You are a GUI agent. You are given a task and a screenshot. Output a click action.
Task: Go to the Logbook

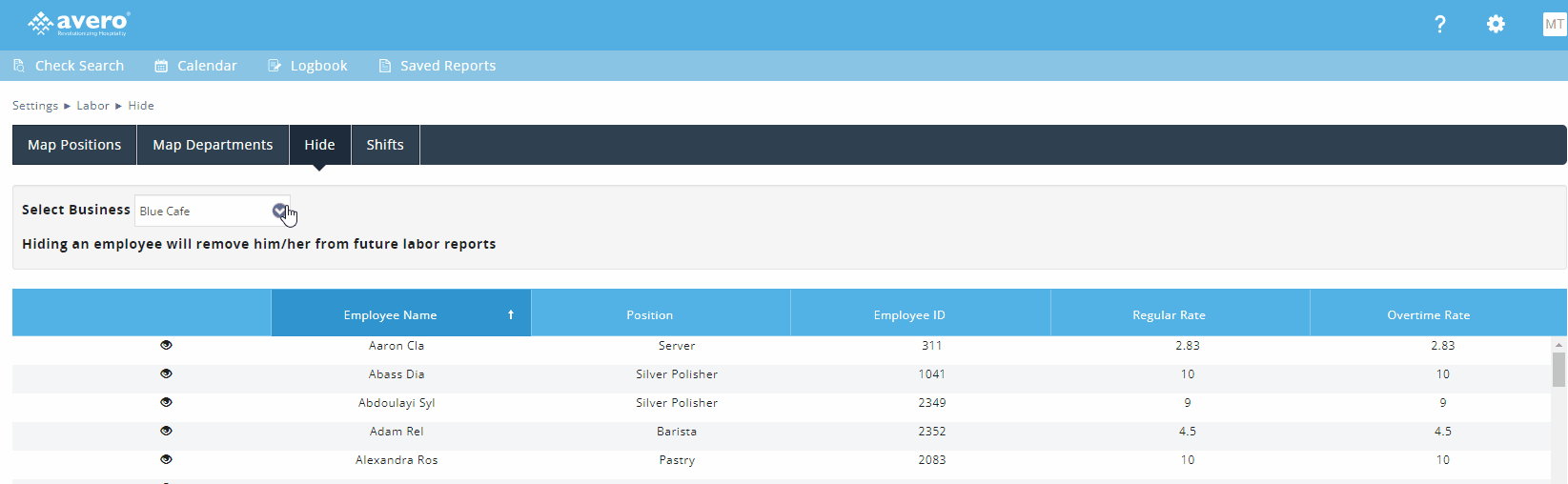pyautogui.click(x=307, y=66)
